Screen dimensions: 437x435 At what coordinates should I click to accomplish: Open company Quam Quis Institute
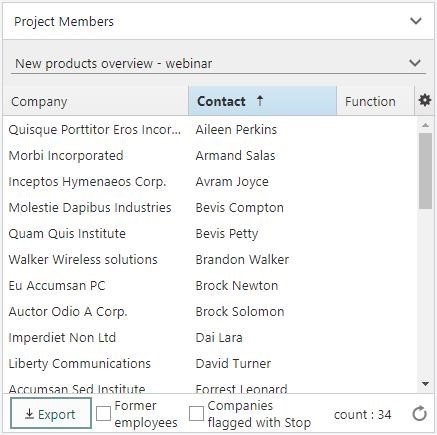tap(67, 233)
